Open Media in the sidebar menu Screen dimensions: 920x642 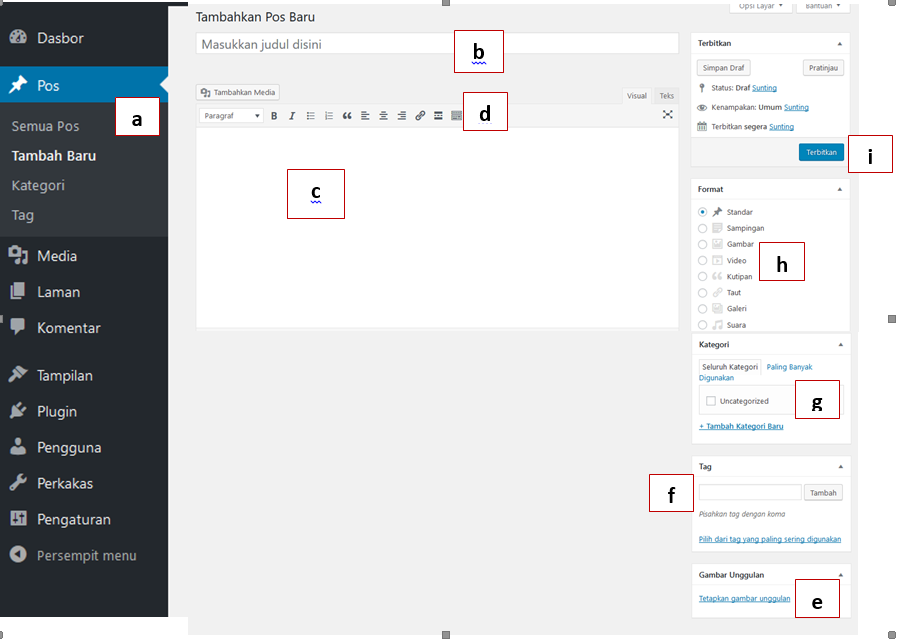pyautogui.click(x=57, y=256)
